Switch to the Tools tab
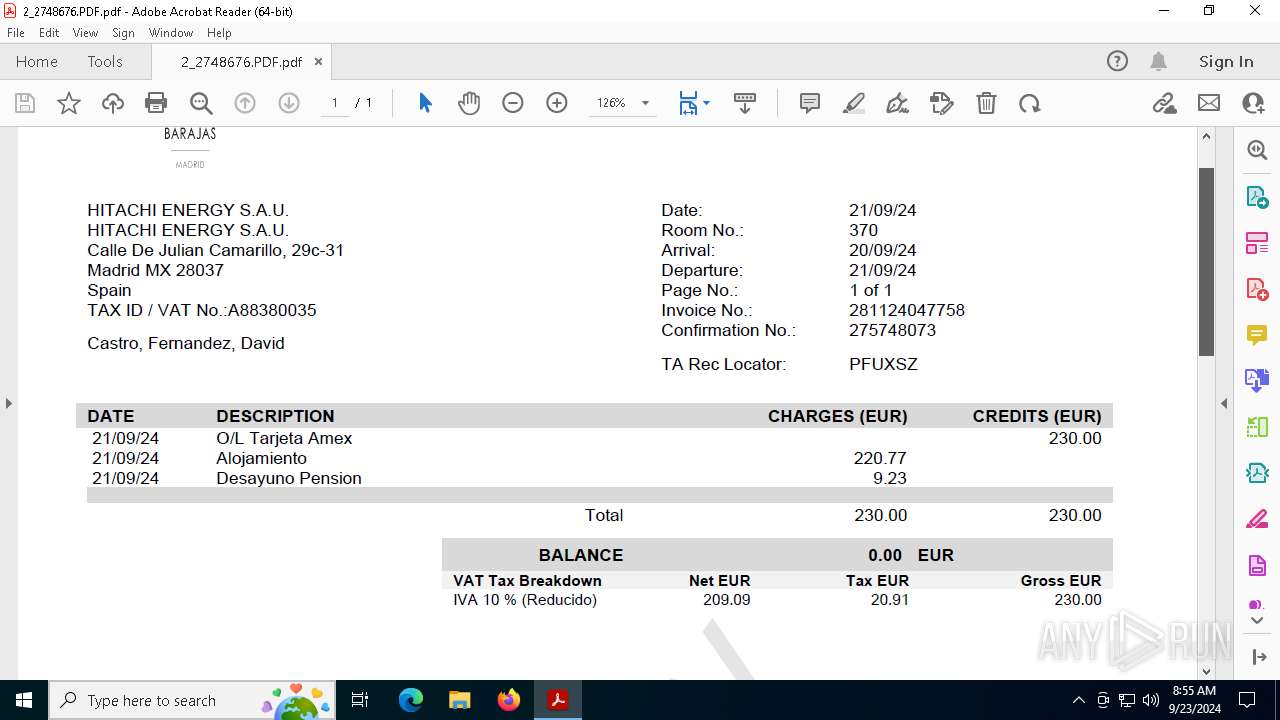The width and height of the screenshot is (1280, 720). [105, 61]
